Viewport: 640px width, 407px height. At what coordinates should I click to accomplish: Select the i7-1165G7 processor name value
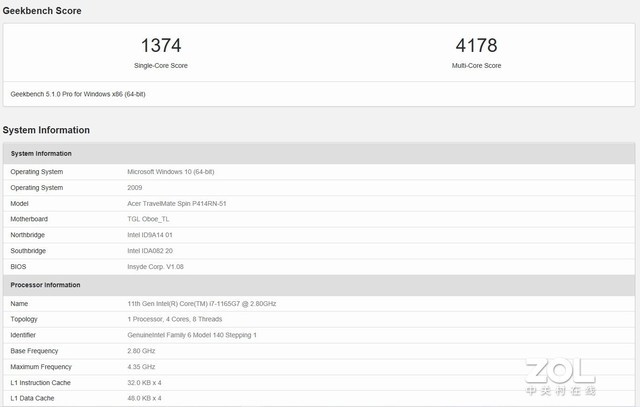point(202,304)
